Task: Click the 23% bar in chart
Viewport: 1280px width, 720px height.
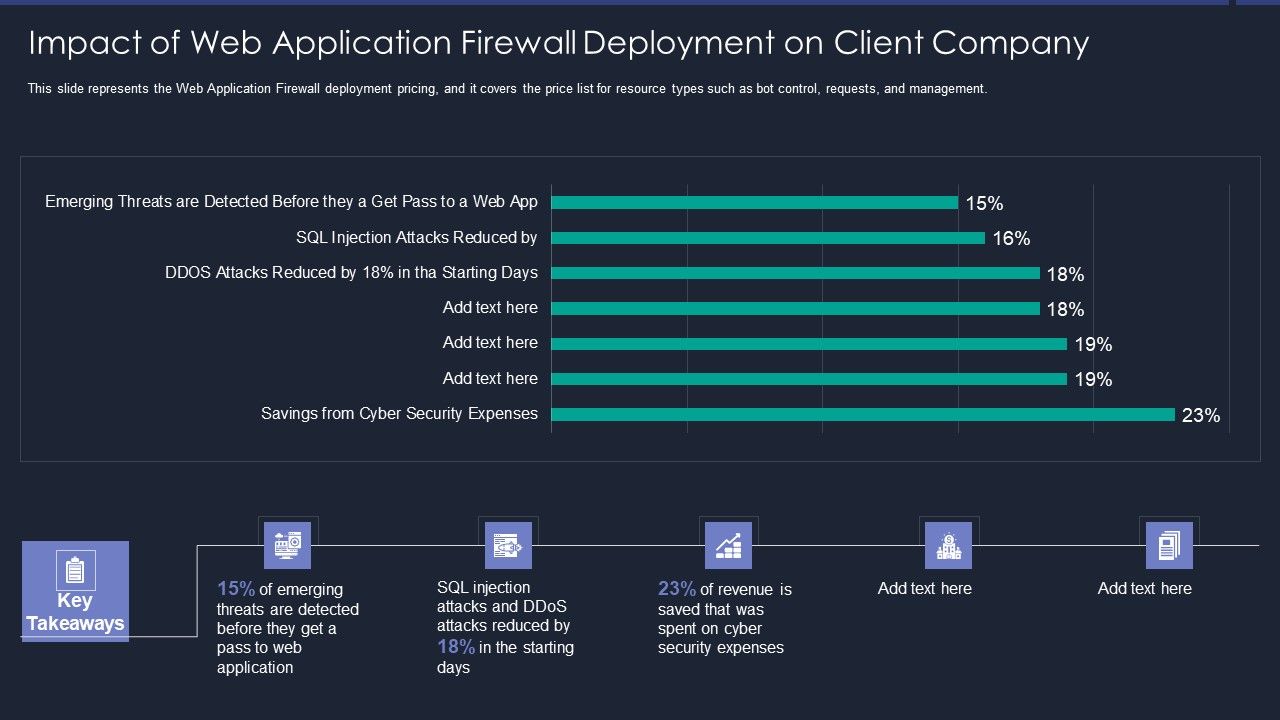Action: pos(863,414)
